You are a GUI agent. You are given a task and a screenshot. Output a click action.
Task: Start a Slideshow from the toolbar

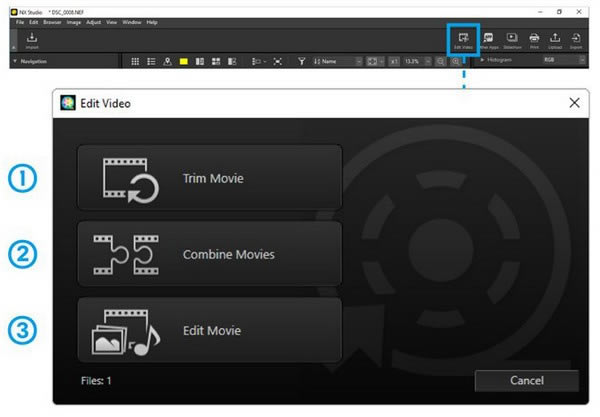pyautogui.click(x=512, y=39)
